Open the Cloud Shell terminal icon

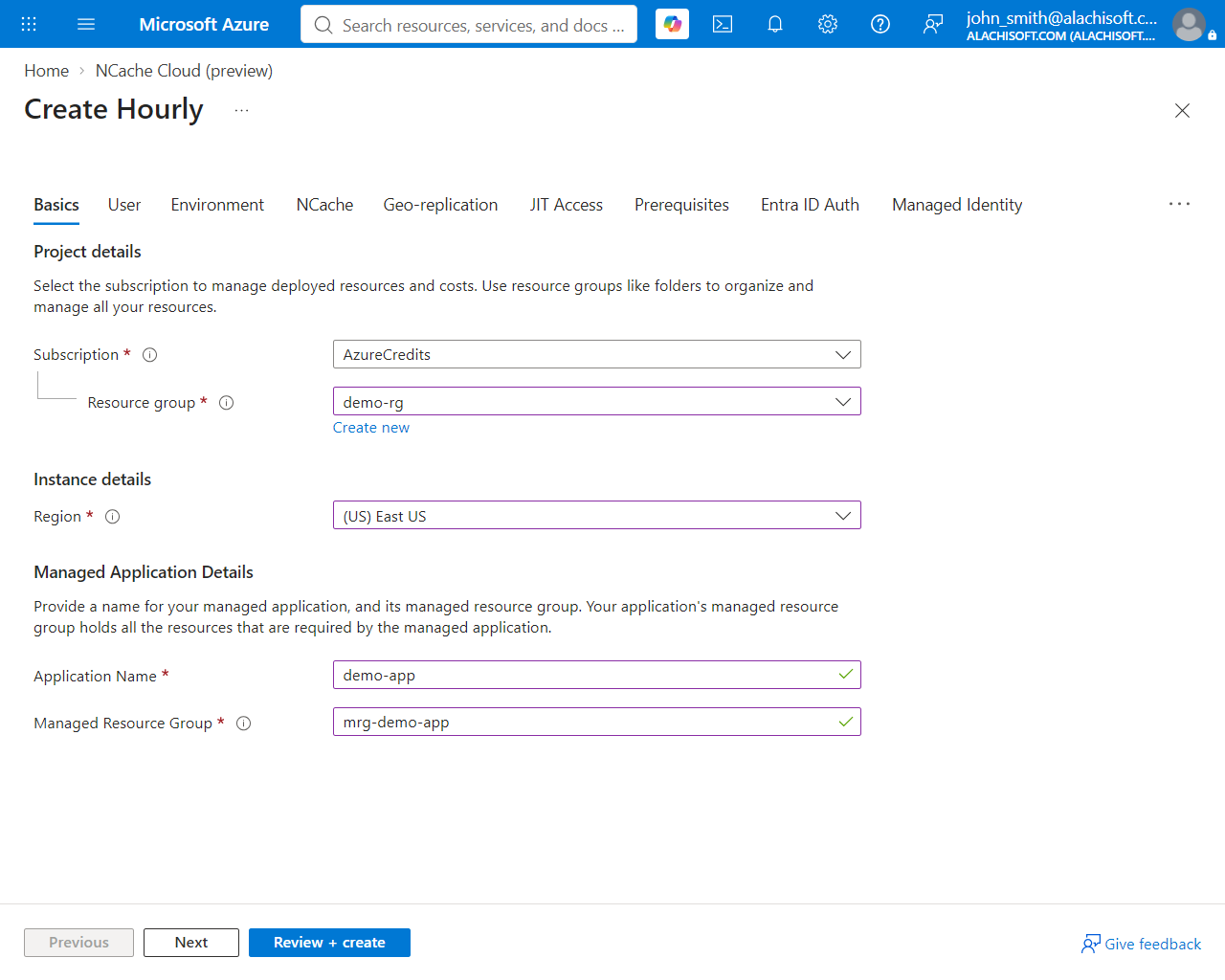(x=723, y=24)
